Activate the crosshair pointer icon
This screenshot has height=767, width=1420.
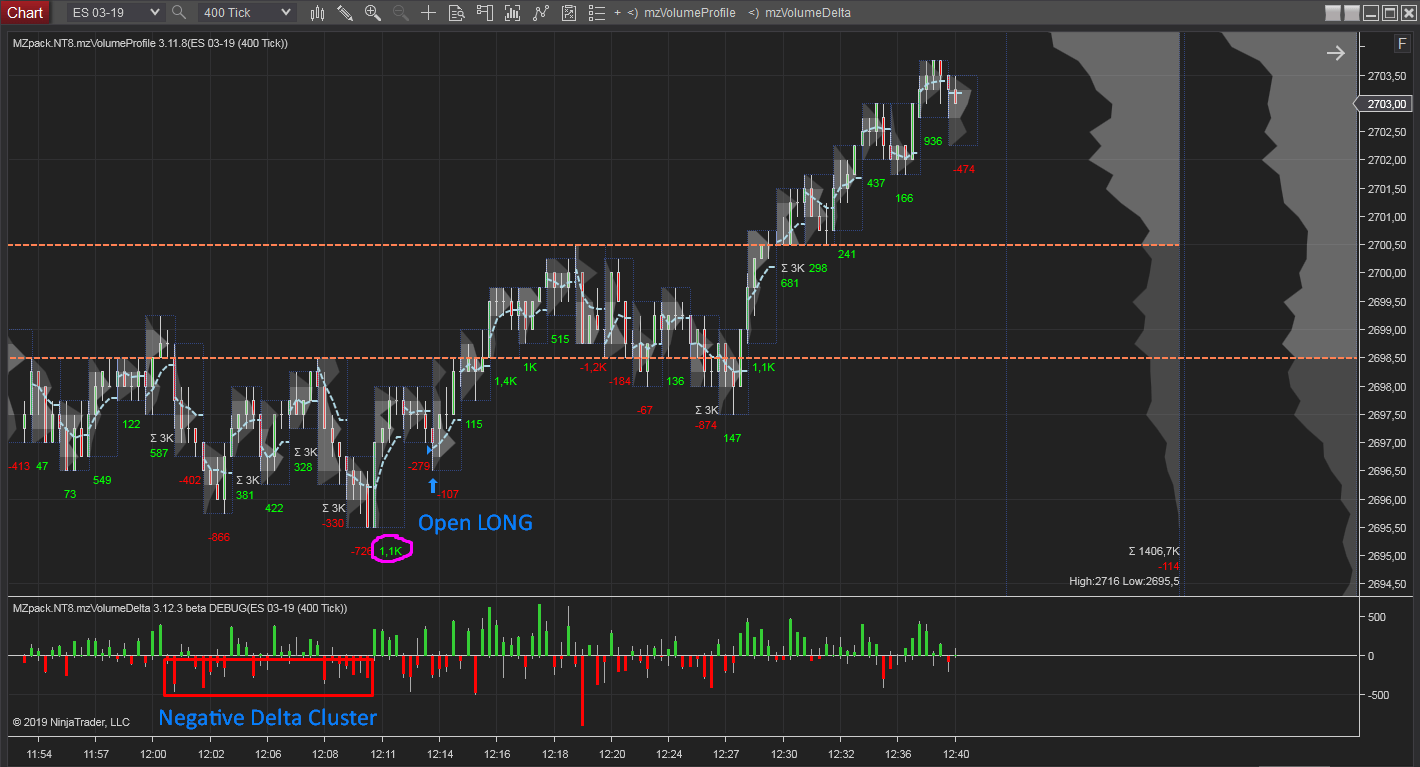(x=428, y=13)
